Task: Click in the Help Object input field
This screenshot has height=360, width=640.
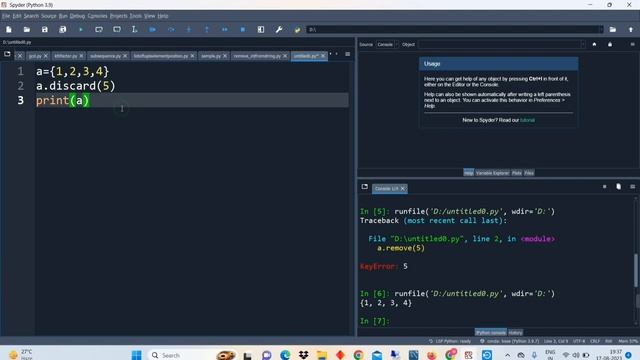Action: click(x=499, y=44)
